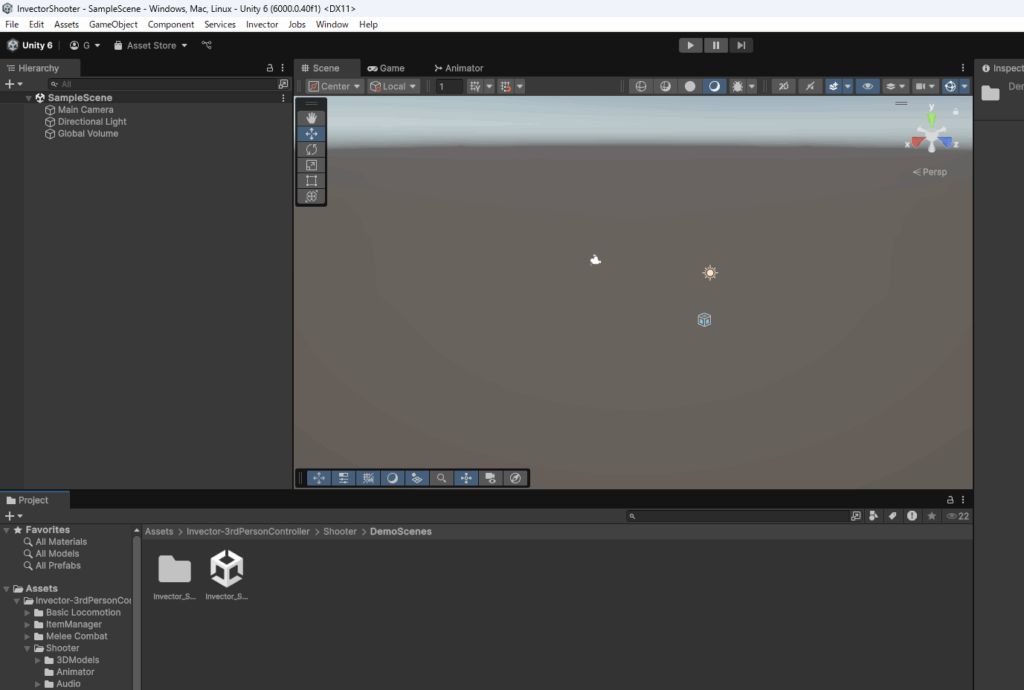The image size is (1024, 690).
Task: Open the Center pivot dropdown
Action: 329,87
